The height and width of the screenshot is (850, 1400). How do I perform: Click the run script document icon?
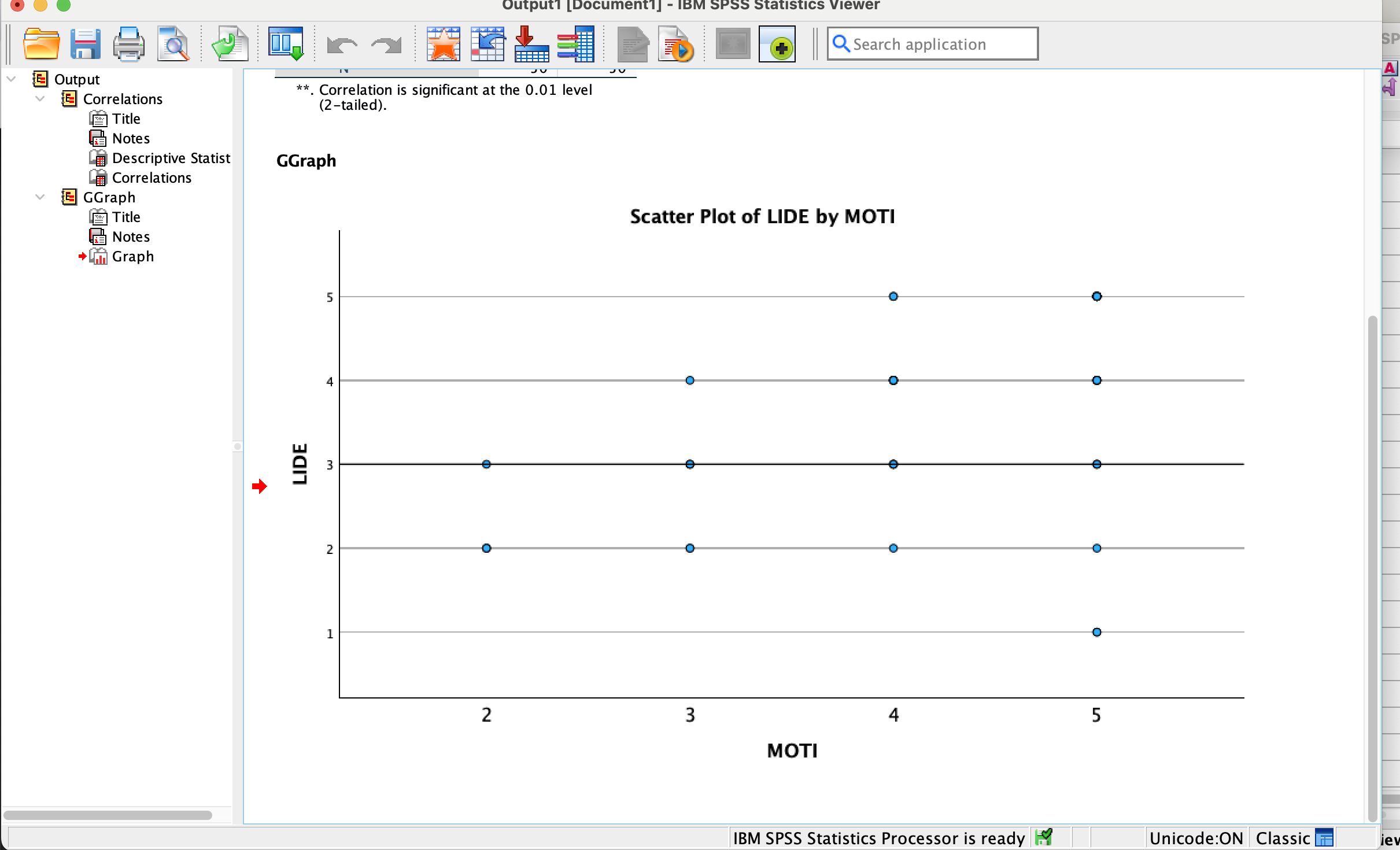[677, 43]
